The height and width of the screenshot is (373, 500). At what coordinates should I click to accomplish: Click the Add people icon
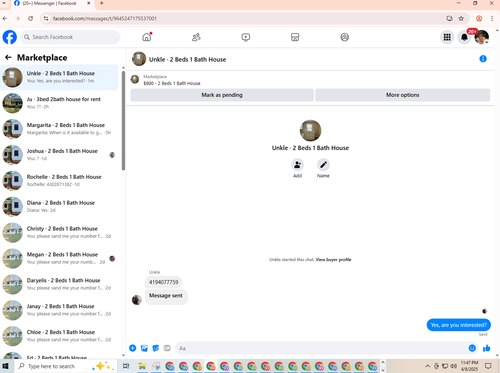[x=297, y=165]
